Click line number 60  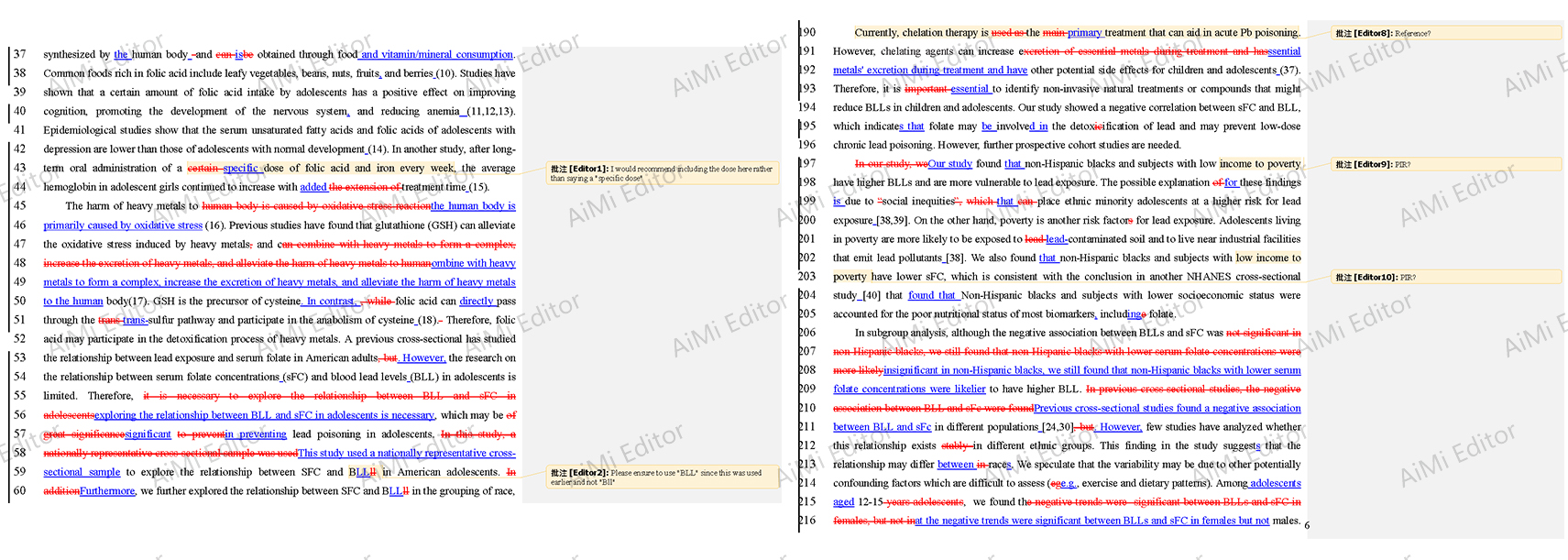19,491
